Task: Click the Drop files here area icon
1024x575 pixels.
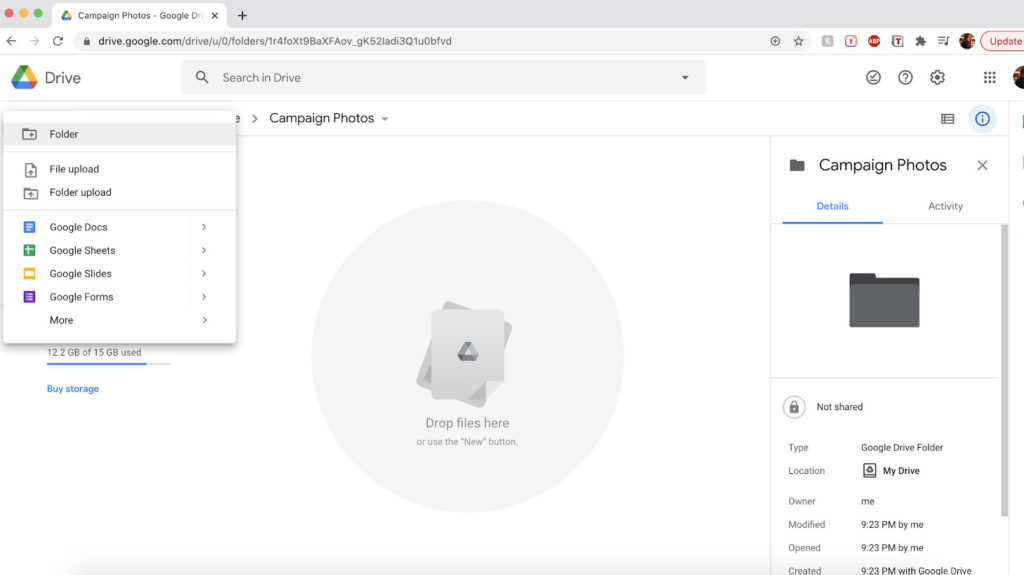Action: (465, 353)
